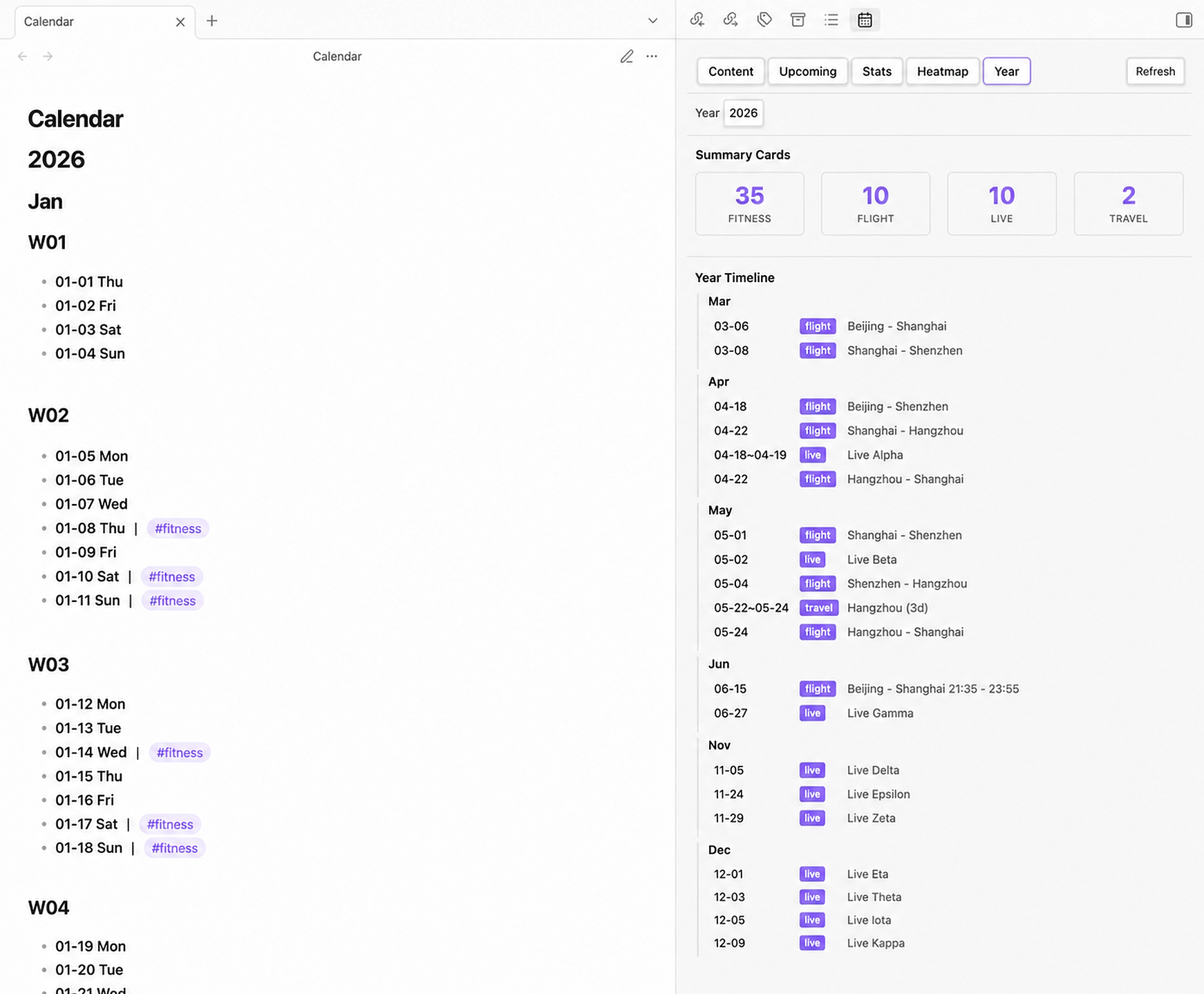Open the archive box panel icon
This screenshot has height=994, width=1204.
(x=798, y=20)
